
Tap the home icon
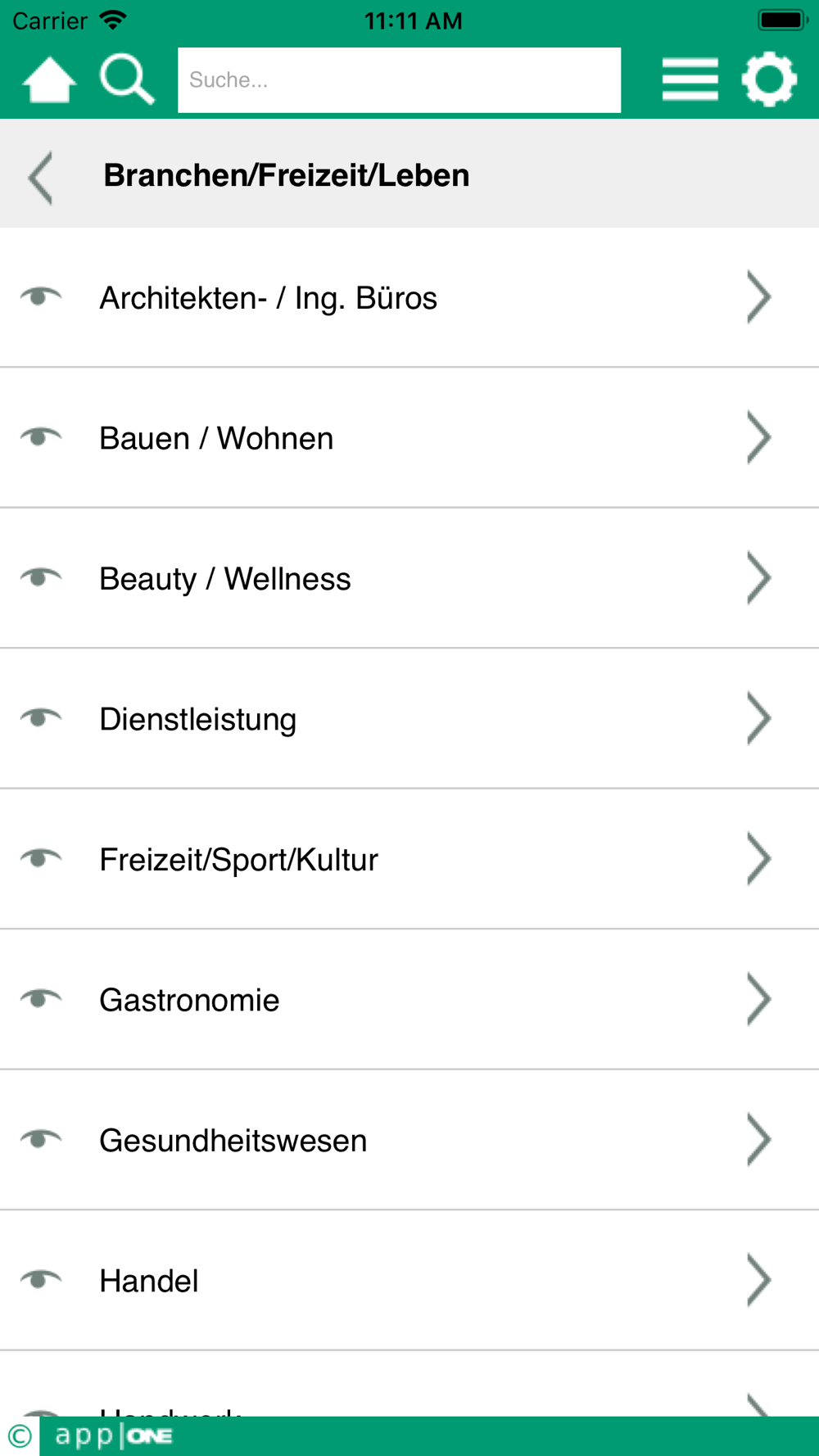tap(49, 80)
